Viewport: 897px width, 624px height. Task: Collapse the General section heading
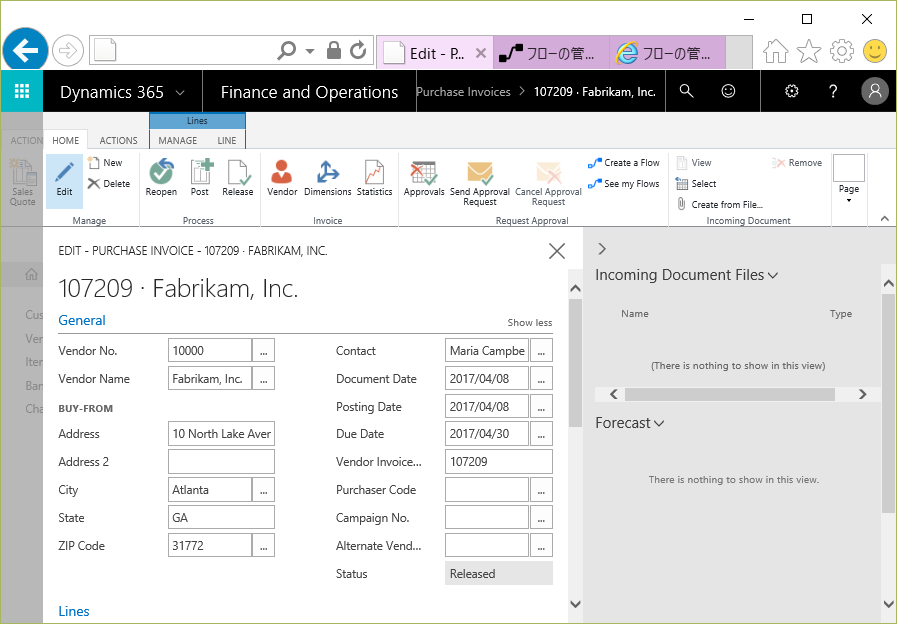82,320
